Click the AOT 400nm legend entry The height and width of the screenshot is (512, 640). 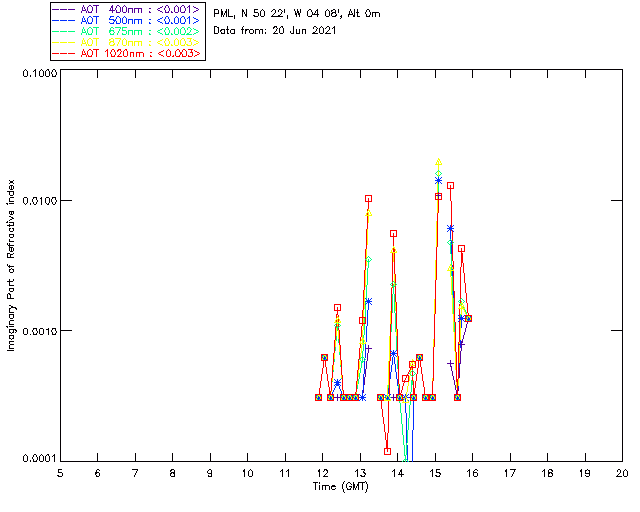126,9
